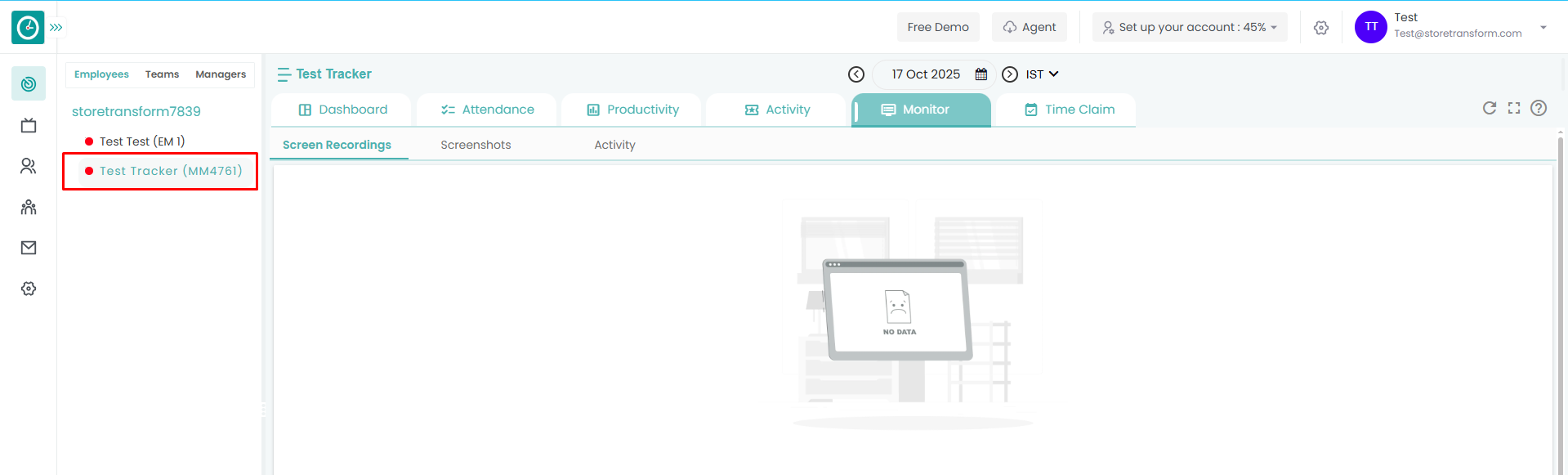
Task: Open the help question mark icon
Action: point(1539,108)
